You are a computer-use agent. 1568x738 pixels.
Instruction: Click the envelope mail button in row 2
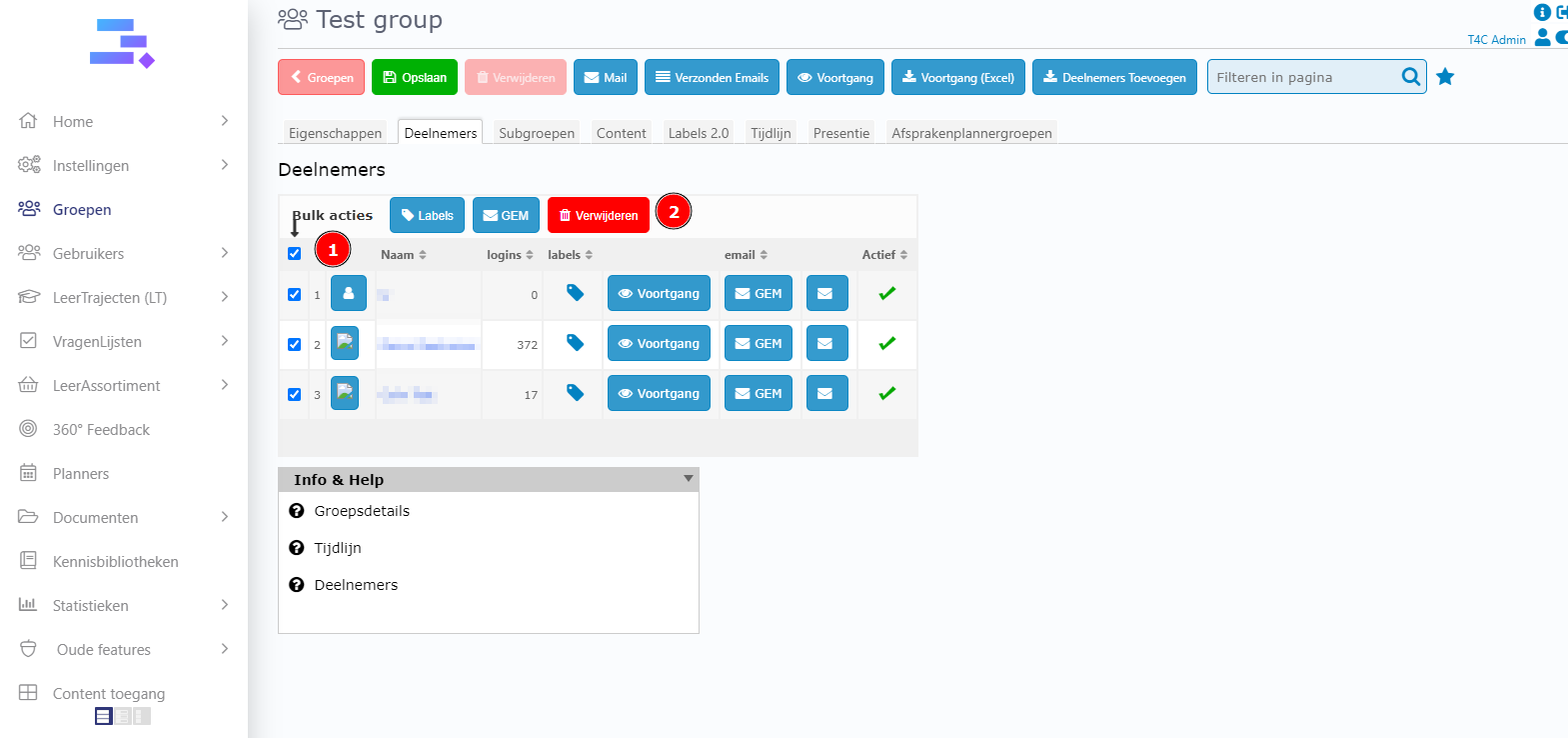pos(826,344)
